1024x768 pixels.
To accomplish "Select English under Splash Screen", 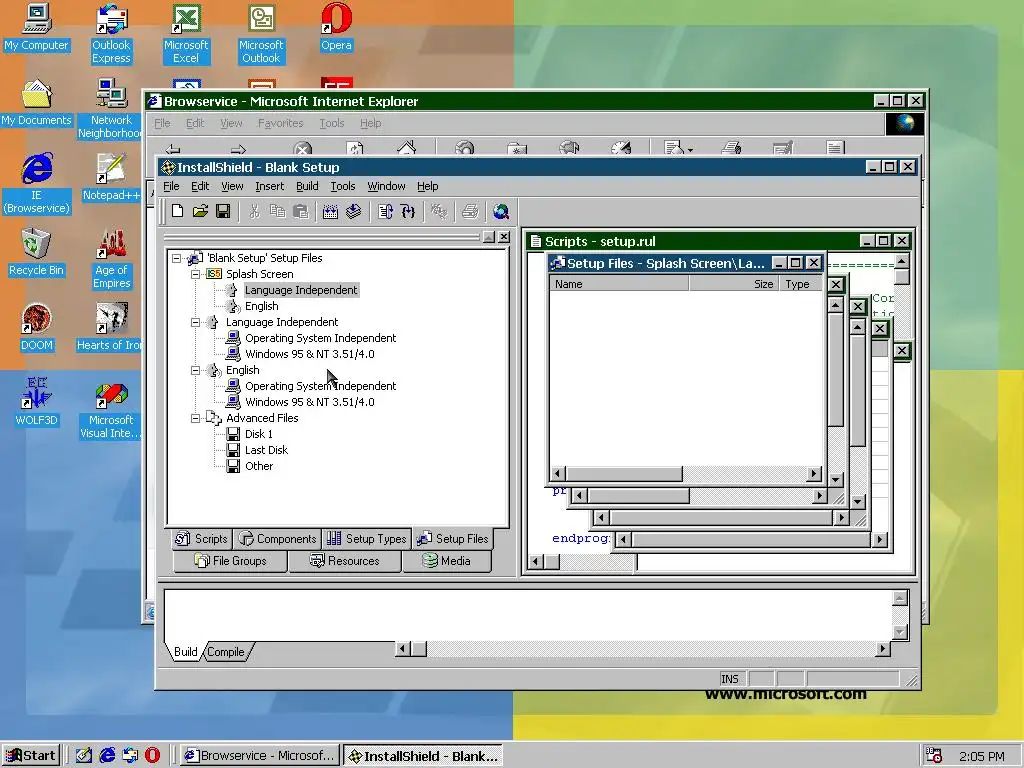I will (x=261, y=306).
